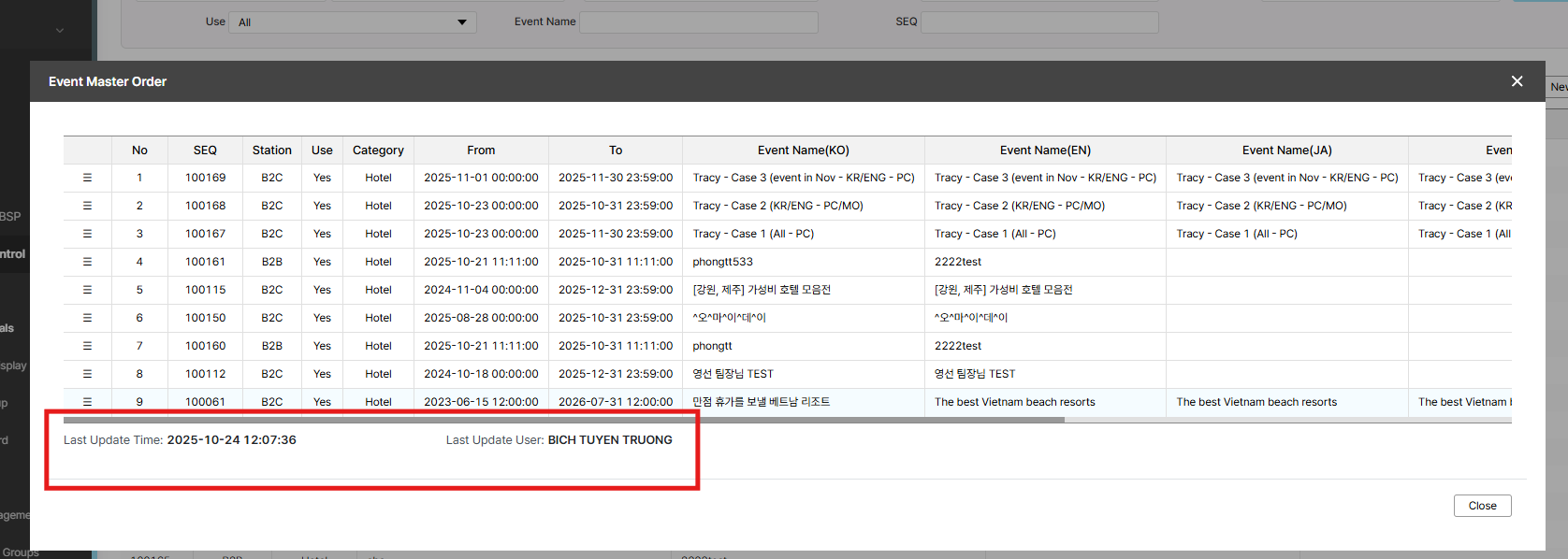Click the SEQ column header

pos(205,150)
